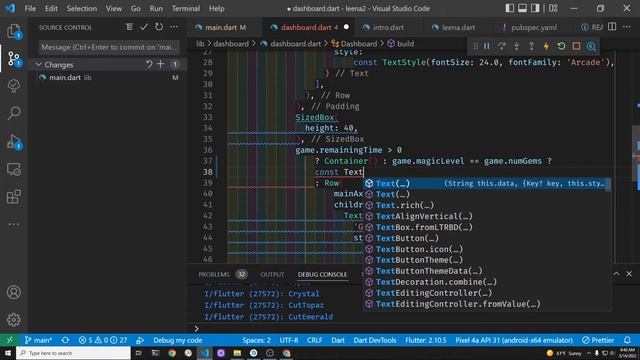
Task: Click Debug my code in status bar
Action: tap(178, 340)
